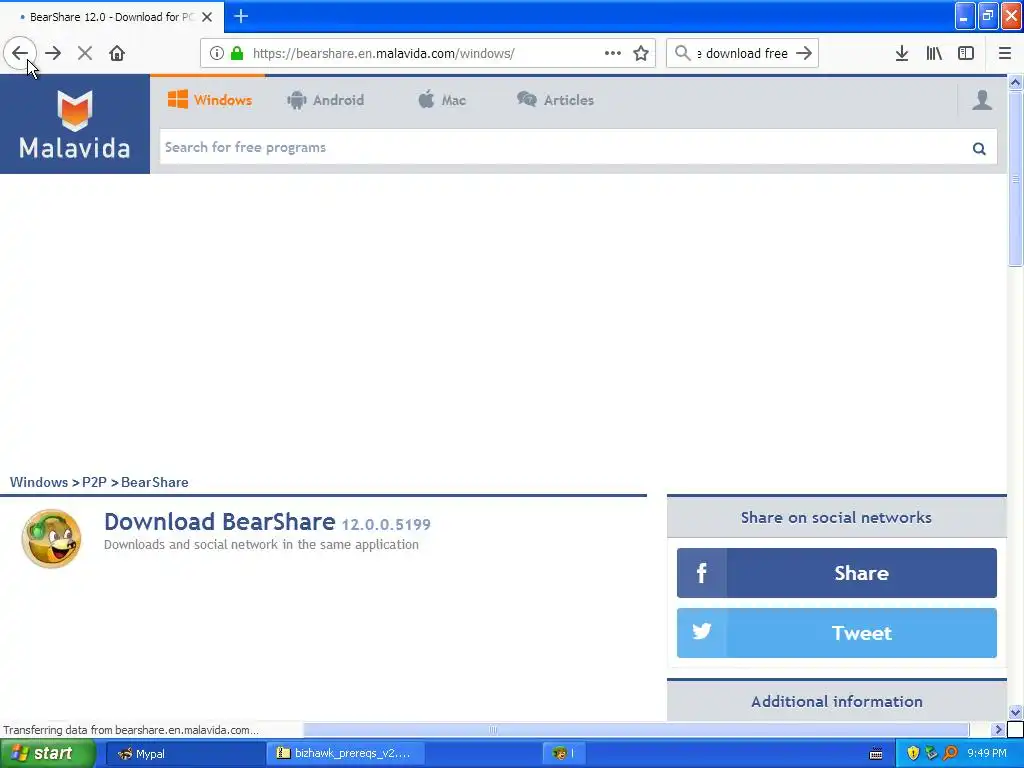Click the vertical scrollbar down arrow
Viewport: 1024px width, 768px height.
(1015, 712)
